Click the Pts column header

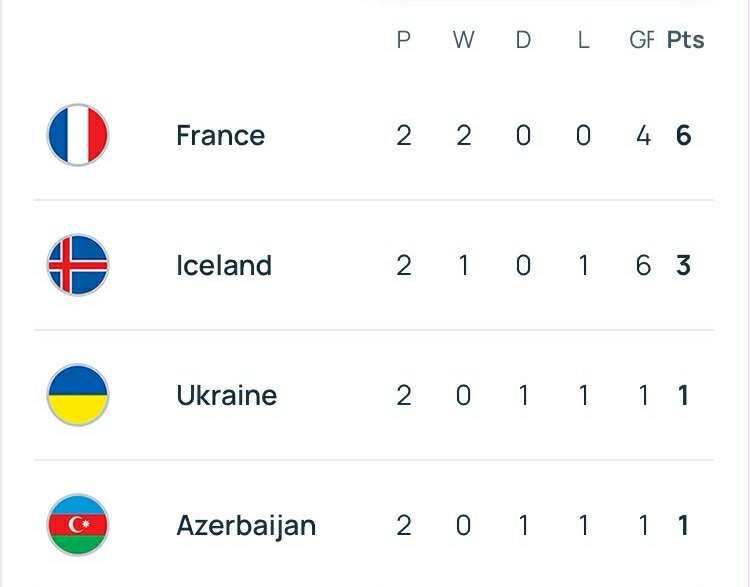click(x=685, y=40)
